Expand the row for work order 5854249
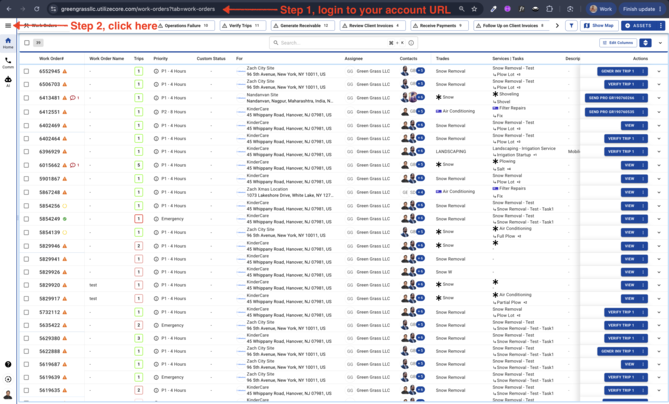The height and width of the screenshot is (404, 669). (x=659, y=219)
